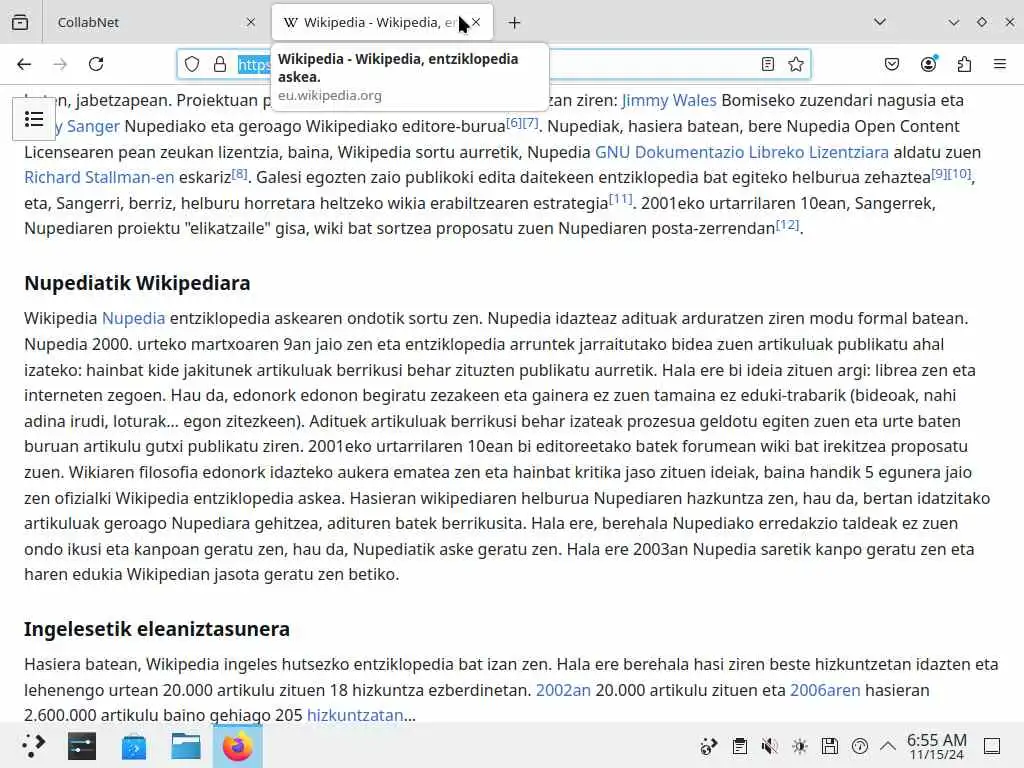Image resolution: width=1024 pixels, height=768 pixels.
Task: Open Dolphin file manager from taskbar
Action: tap(185, 746)
